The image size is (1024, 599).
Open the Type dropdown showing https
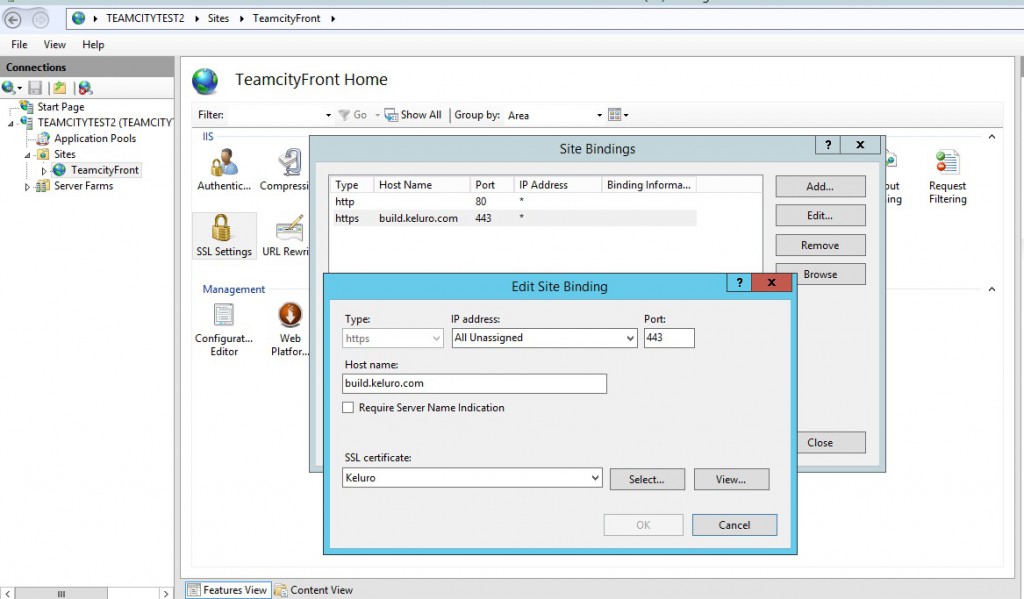point(393,338)
